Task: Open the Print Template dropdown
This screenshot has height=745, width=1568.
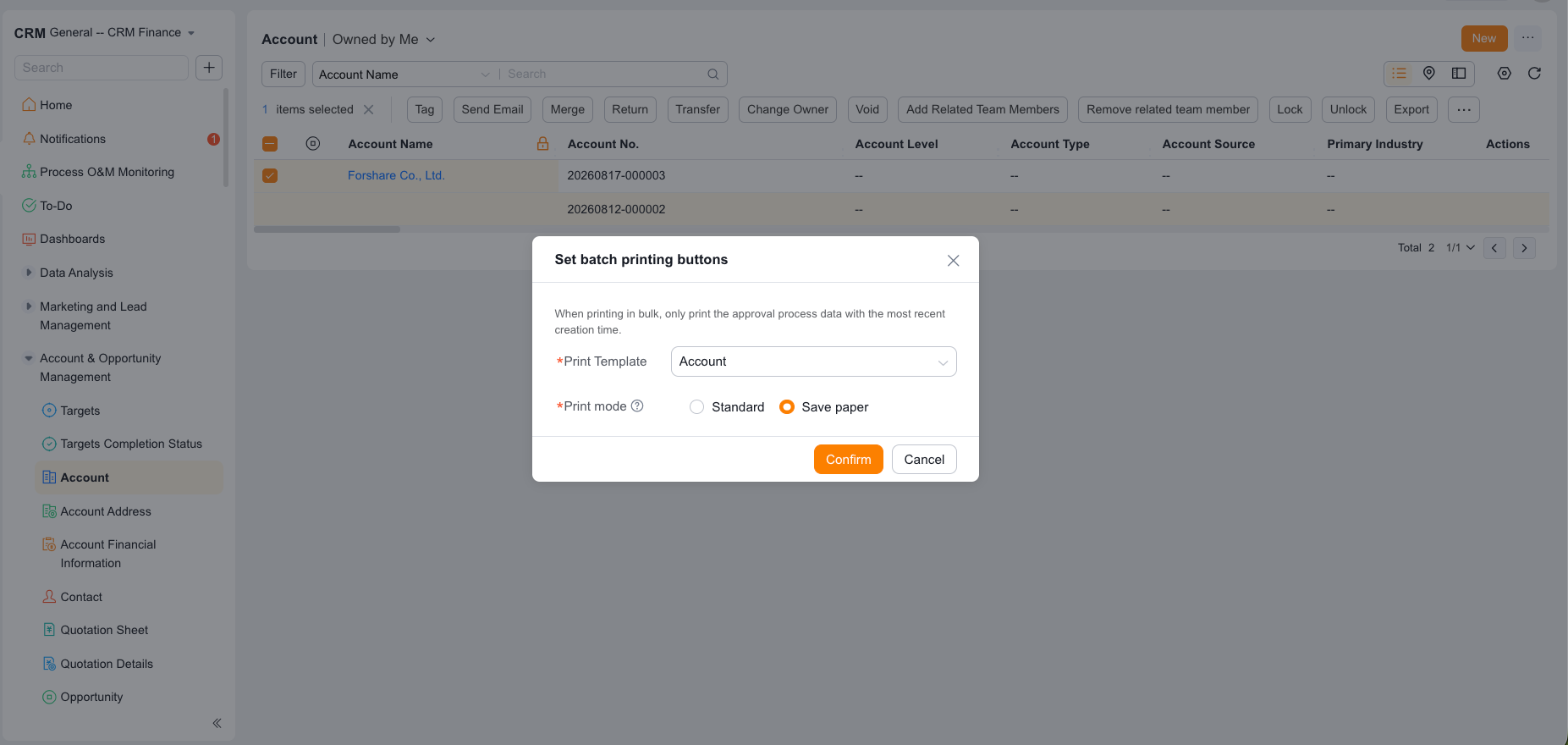Action: (813, 361)
